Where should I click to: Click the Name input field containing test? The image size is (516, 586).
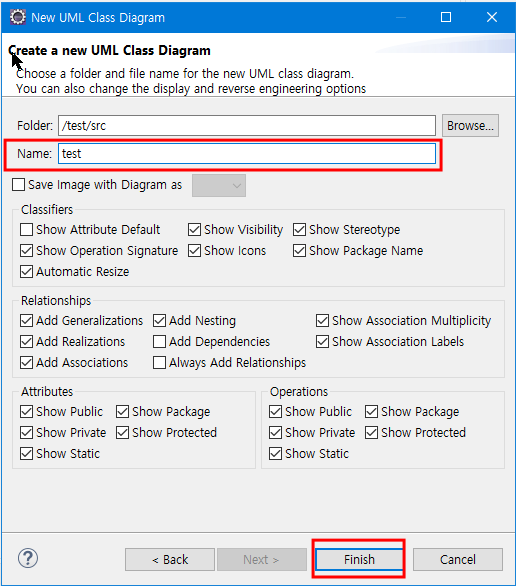247,154
